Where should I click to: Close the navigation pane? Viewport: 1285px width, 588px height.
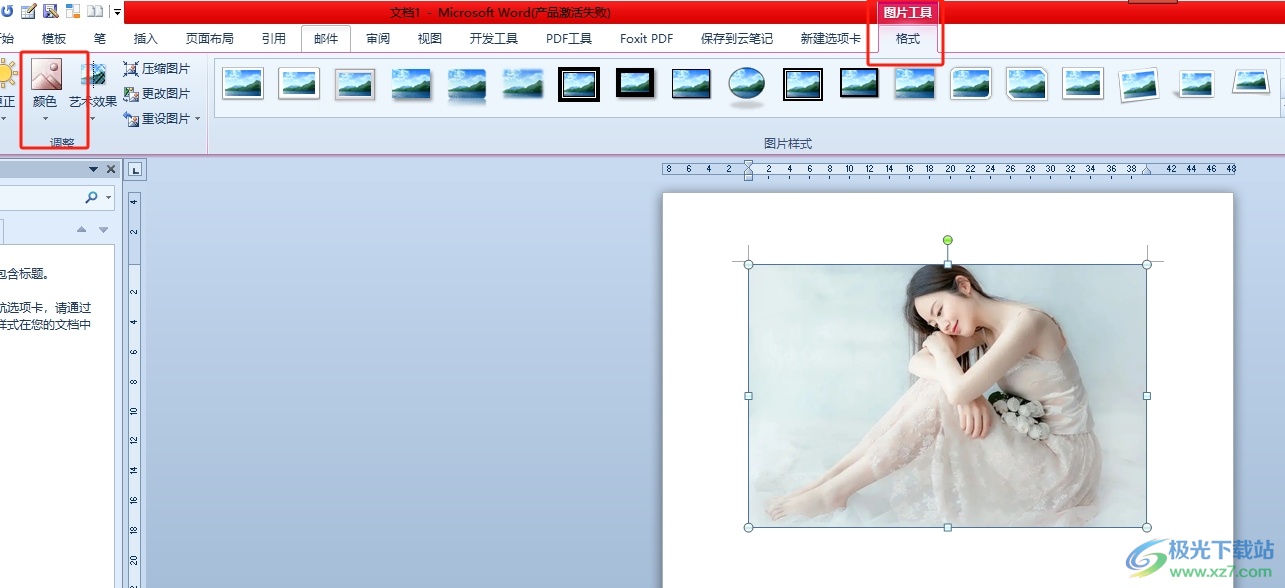[x=111, y=170]
